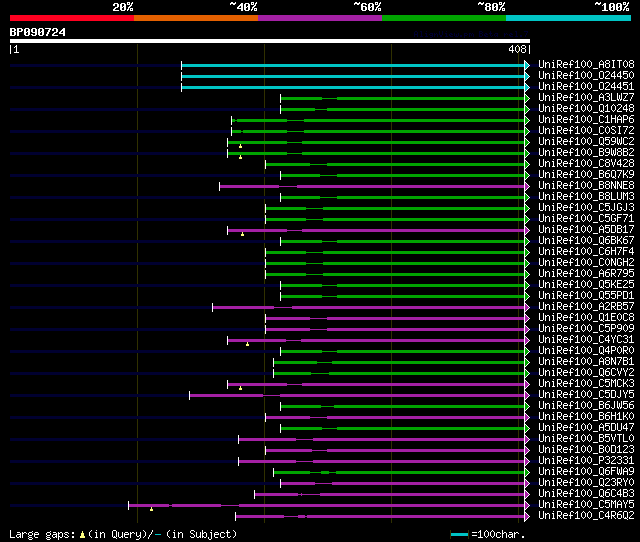Open the UniRef100_O24450 hit label

pyautogui.click(x=586, y=75)
